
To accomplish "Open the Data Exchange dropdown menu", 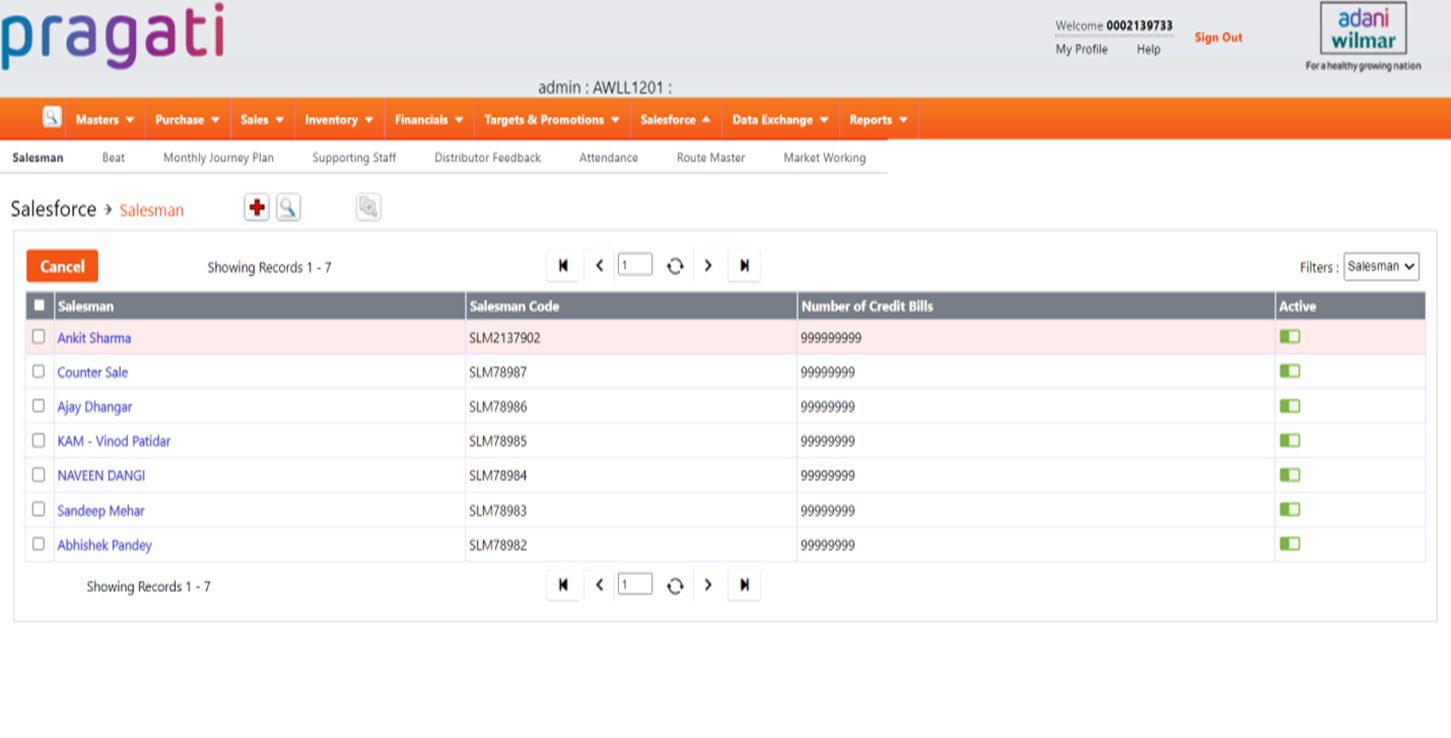I will point(780,119).
